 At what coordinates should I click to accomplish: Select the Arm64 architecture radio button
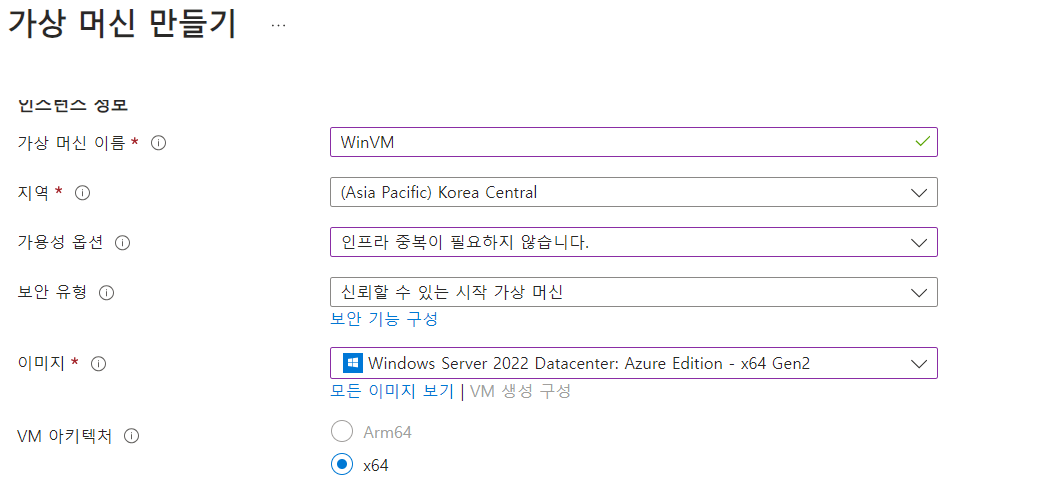[x=342, y=432]
